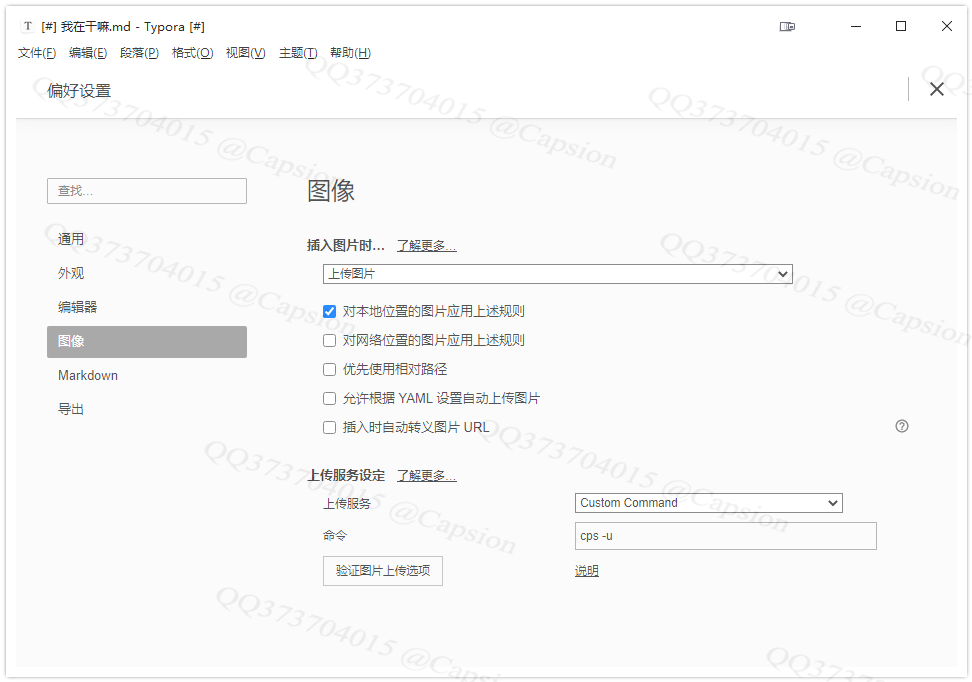The height and width of the screenshot is (682, 972).
Task: Select the 导出 settings category
Action: 147,409
